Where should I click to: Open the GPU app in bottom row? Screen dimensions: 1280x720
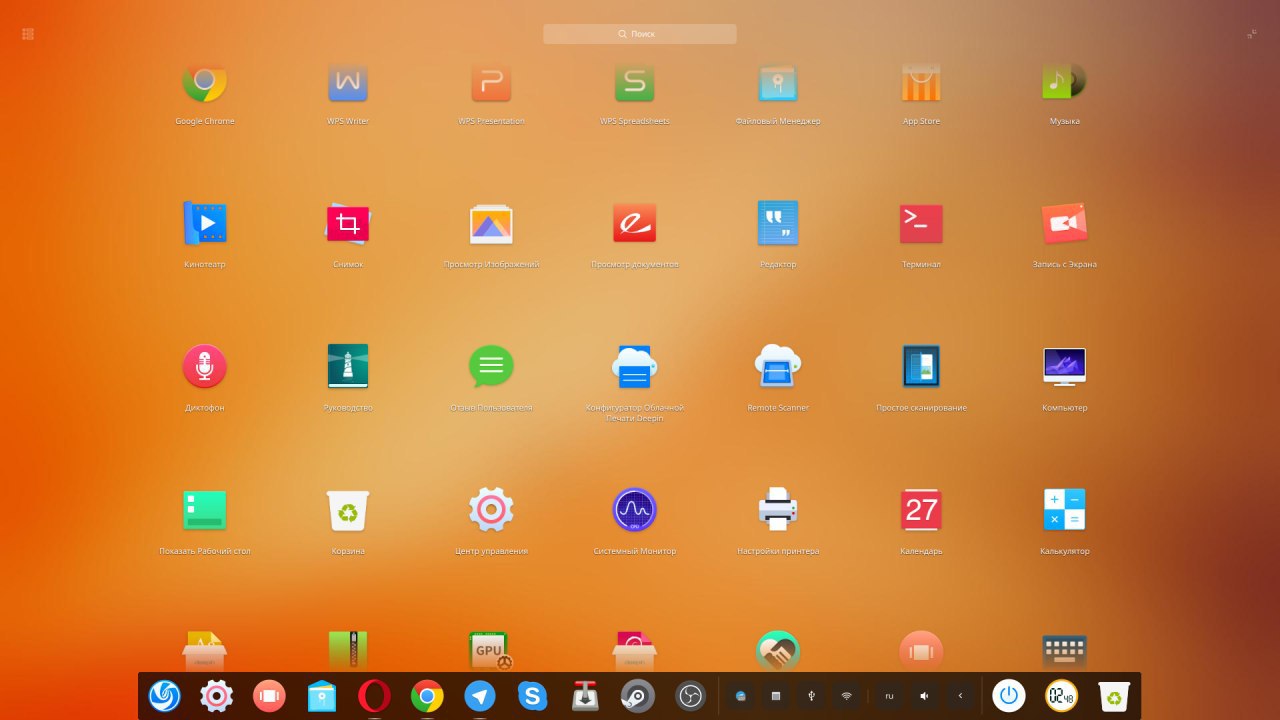click(491, 651)
